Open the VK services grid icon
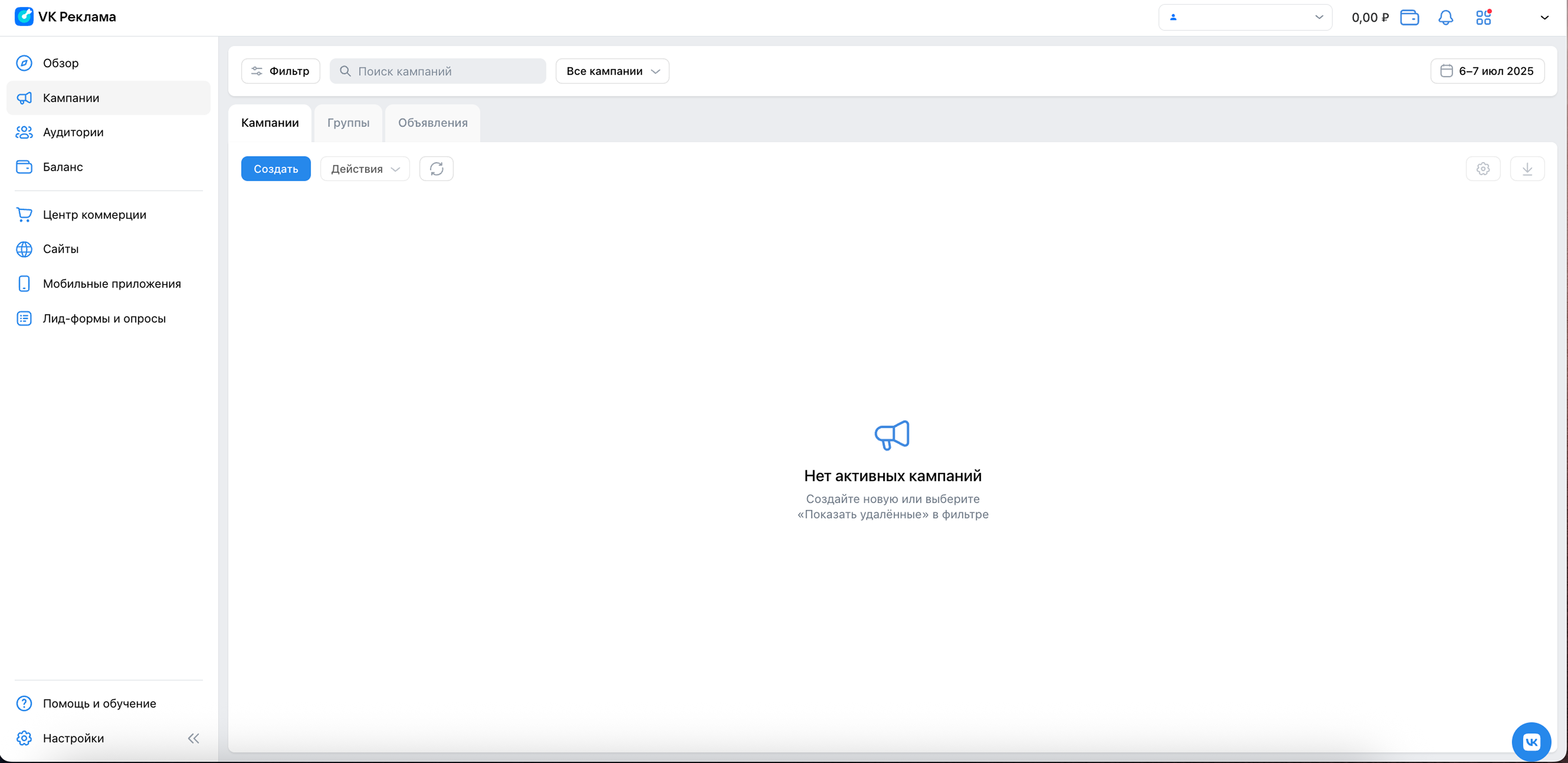Screen dimensions: 1568x763 [1483, 18]
